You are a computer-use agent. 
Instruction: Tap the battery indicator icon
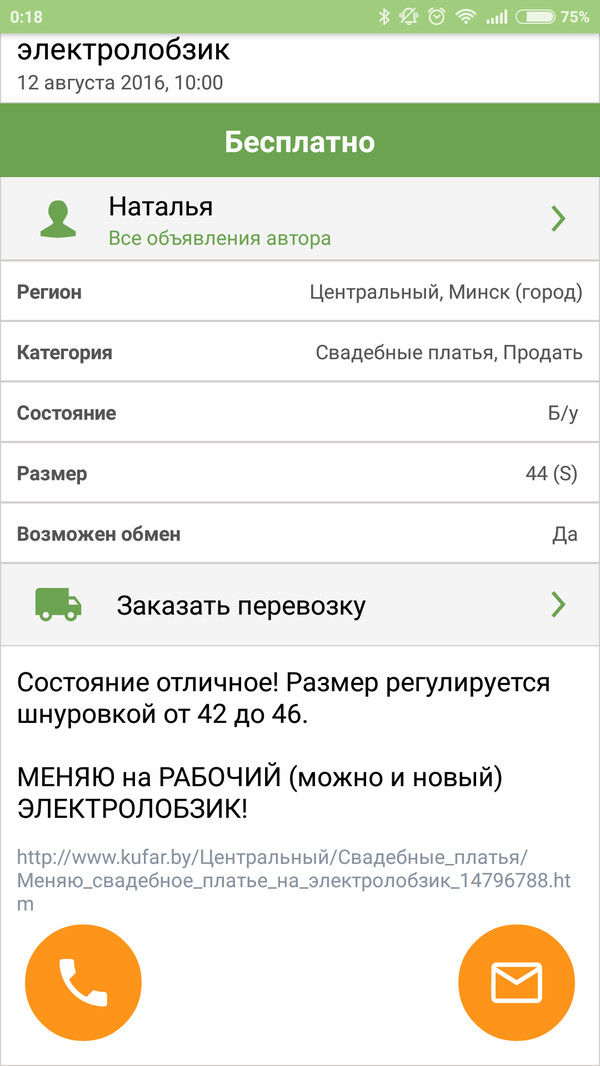click(x=538, y=17)
